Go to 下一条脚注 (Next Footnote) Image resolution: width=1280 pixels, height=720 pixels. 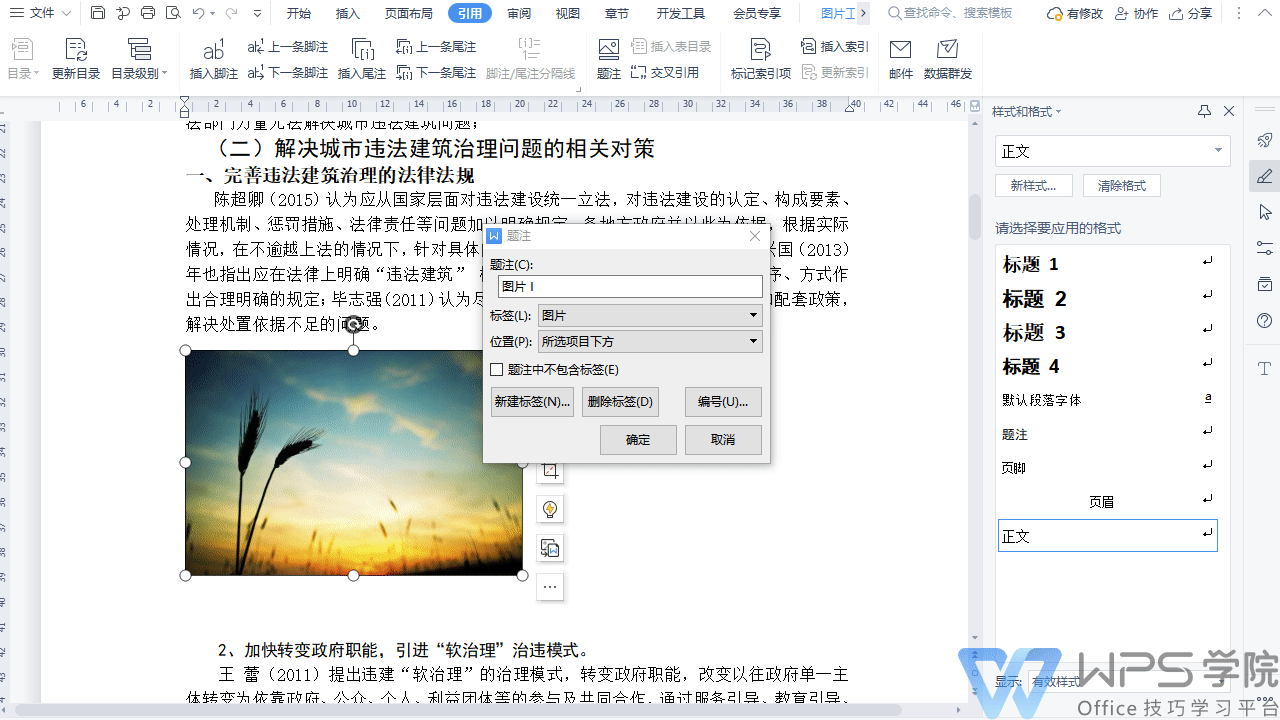pyautogui.click(x=287, y=73)
